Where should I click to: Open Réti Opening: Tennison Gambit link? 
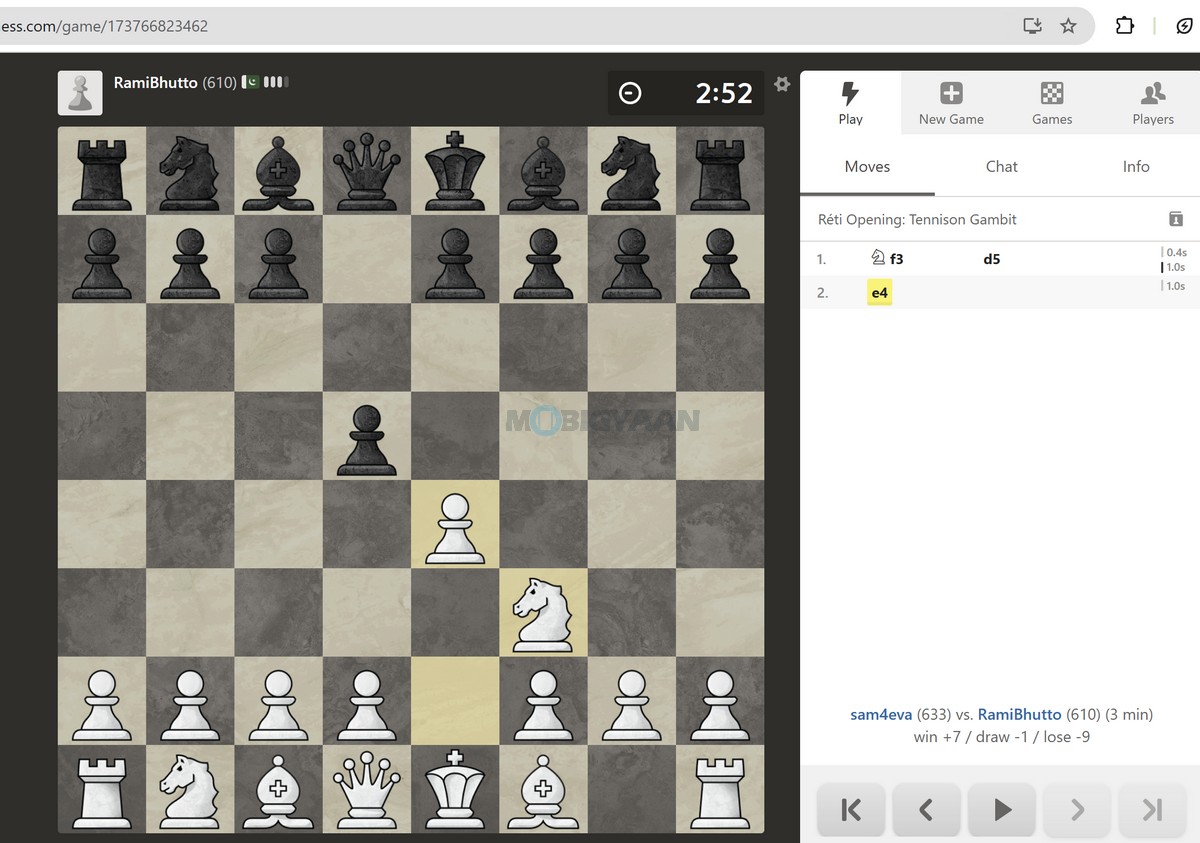pos(917,219)
